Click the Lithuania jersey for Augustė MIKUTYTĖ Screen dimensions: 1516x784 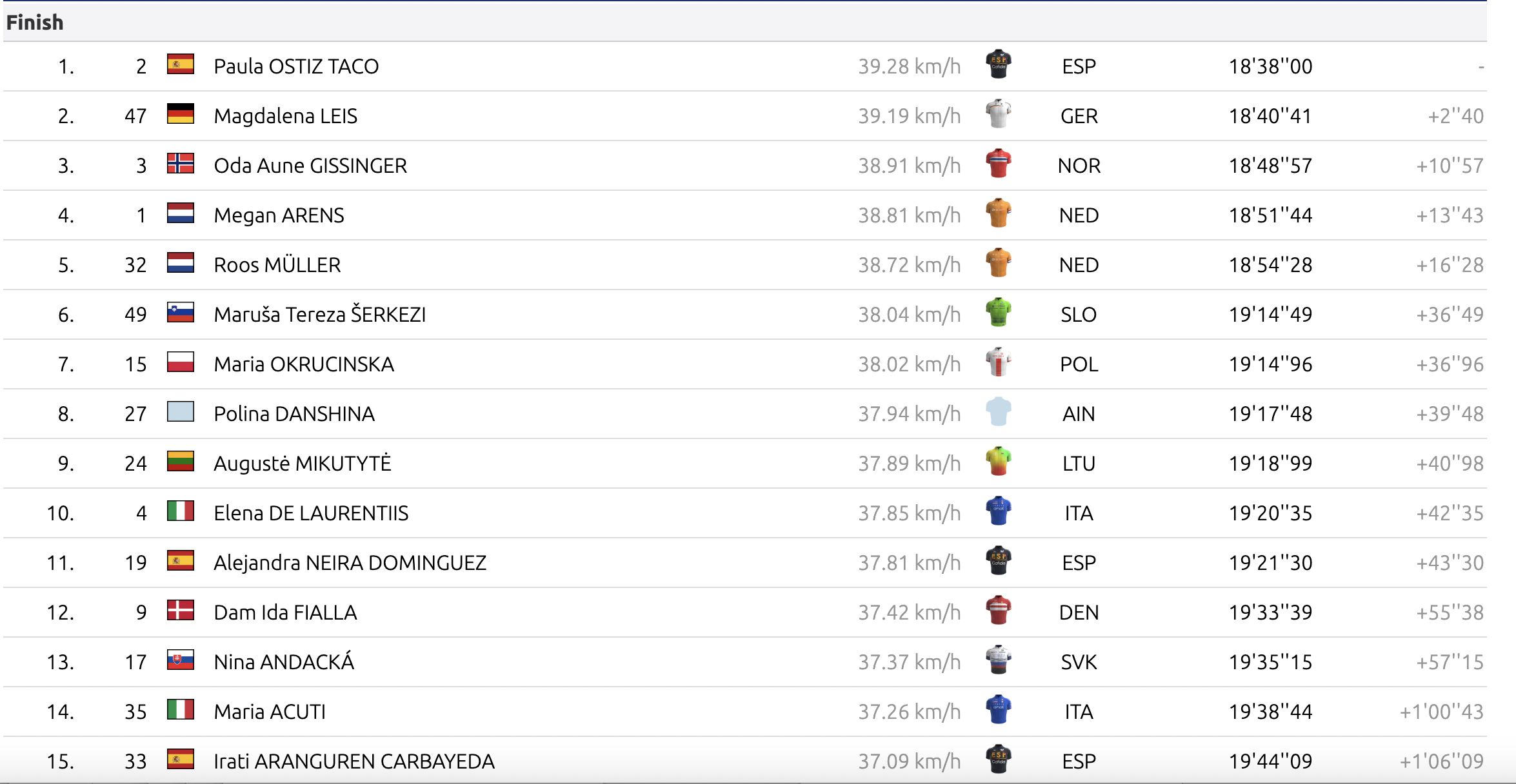998,462
